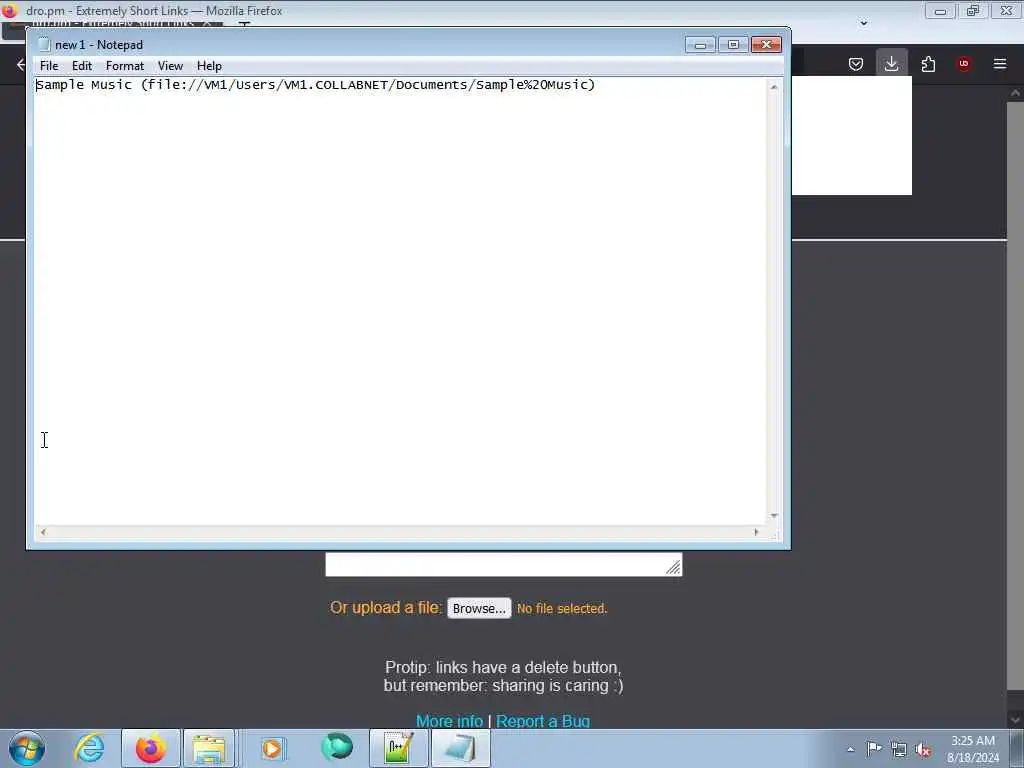
Task: Click Notepad vertical scrollbar up arrow
Action: tap(774, 87)
